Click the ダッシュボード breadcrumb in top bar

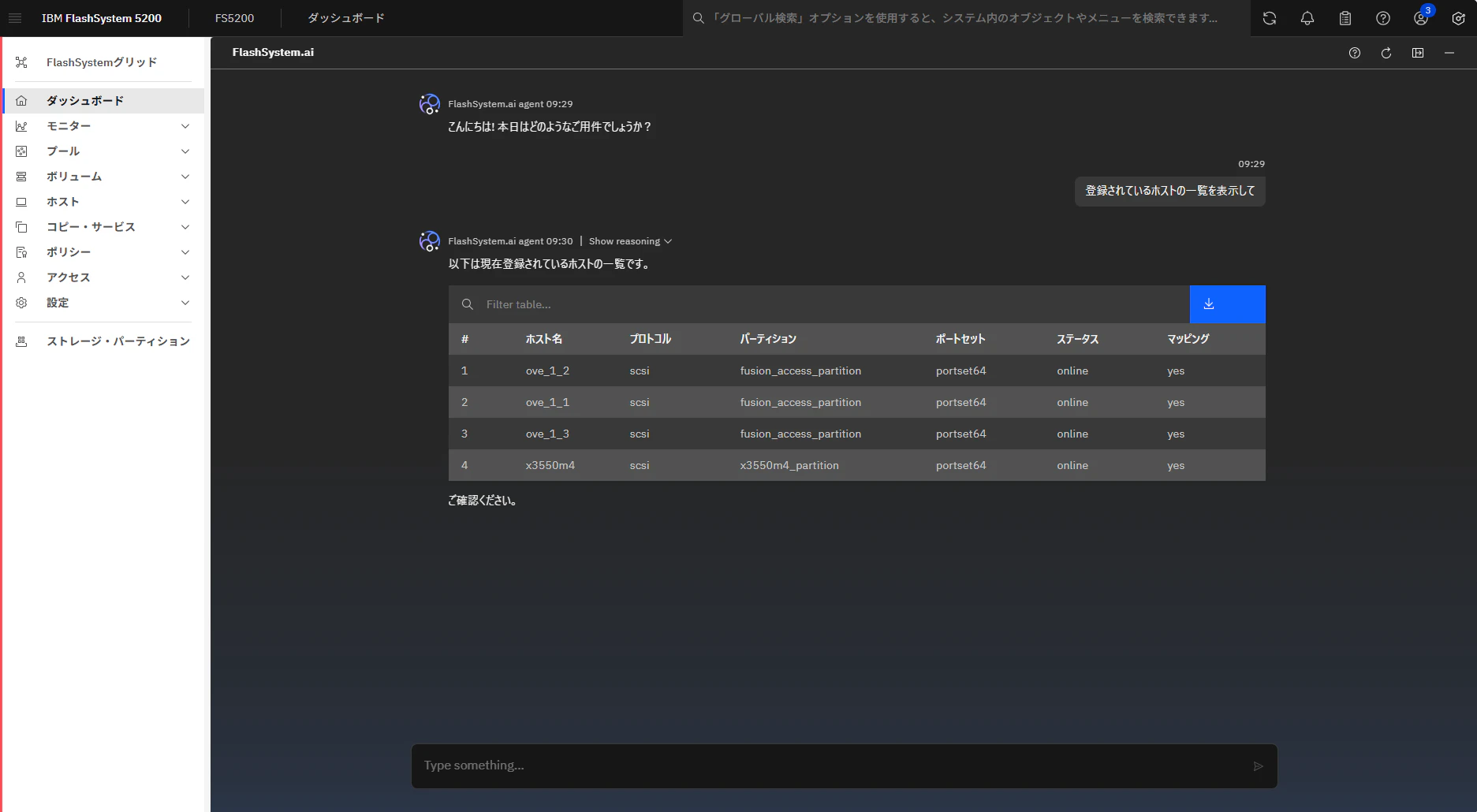pyautogui.click(x=346, y=18)
